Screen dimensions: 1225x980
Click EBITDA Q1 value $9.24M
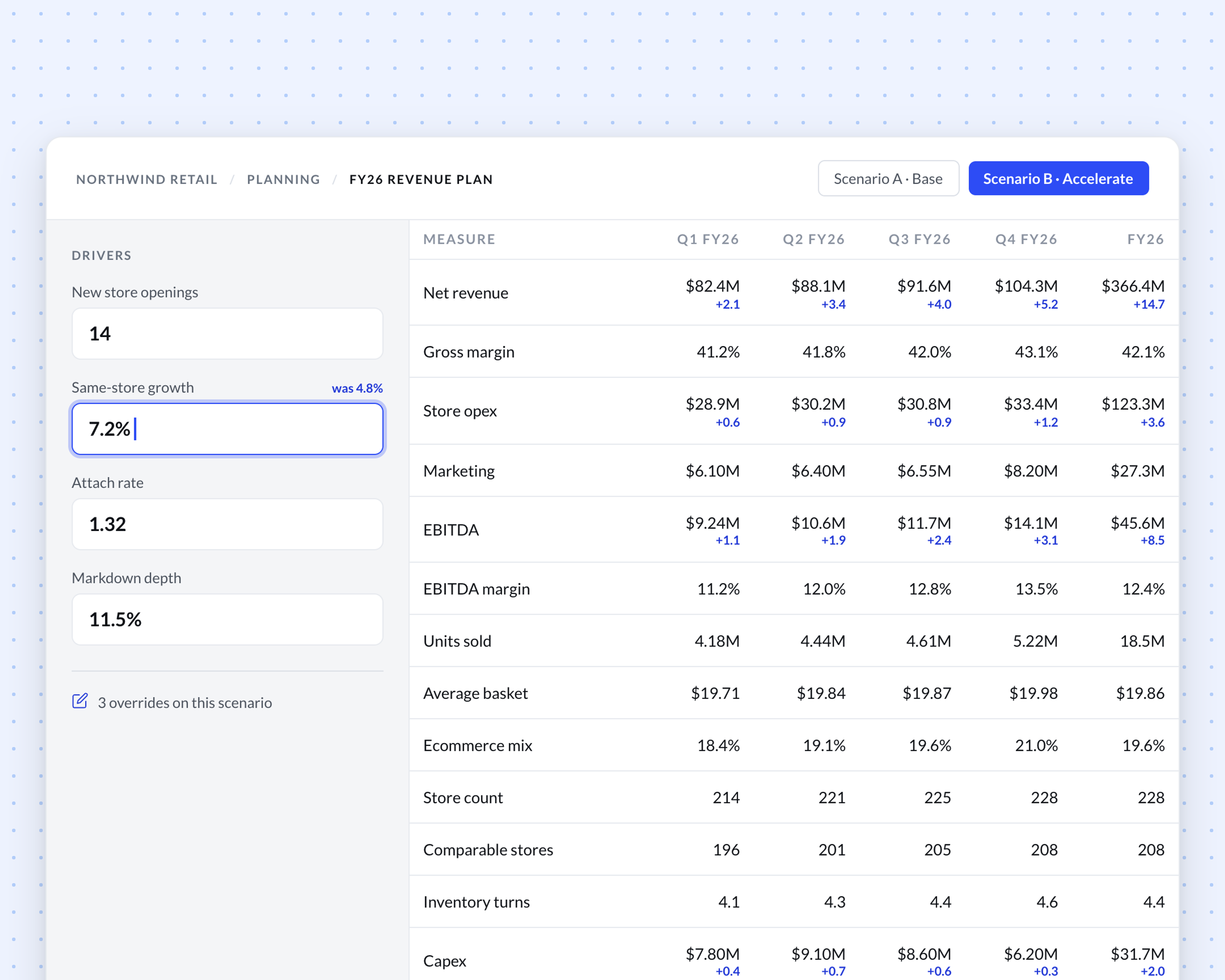[712, 523]
